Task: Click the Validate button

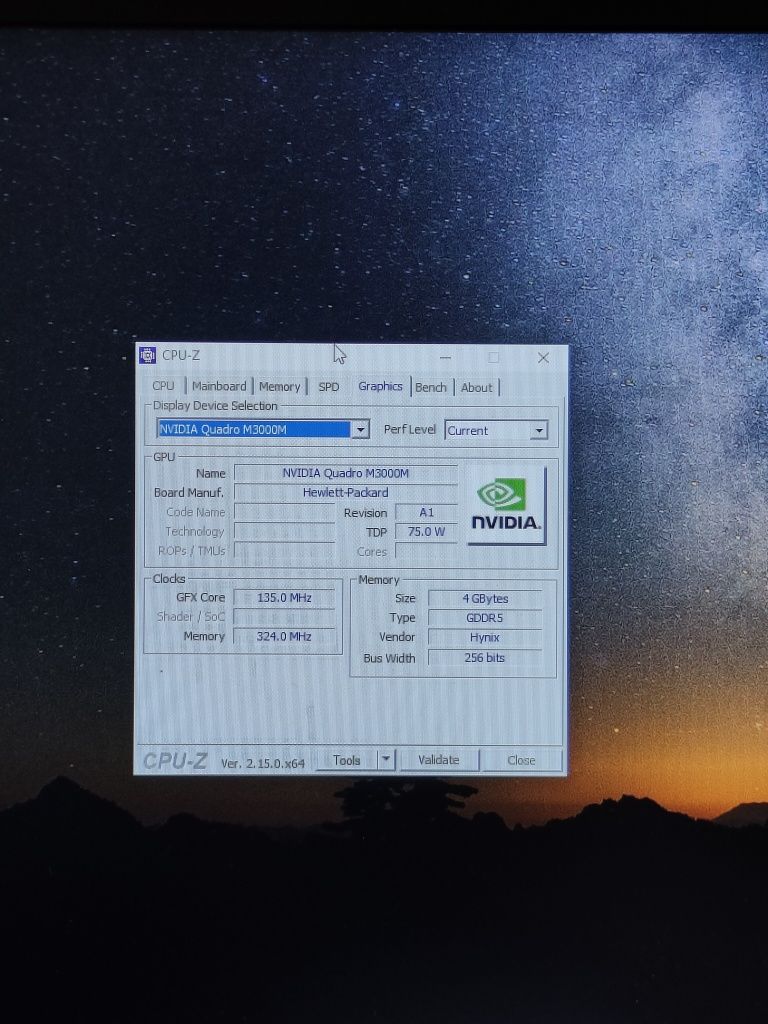Action: [x=439, y=760]
